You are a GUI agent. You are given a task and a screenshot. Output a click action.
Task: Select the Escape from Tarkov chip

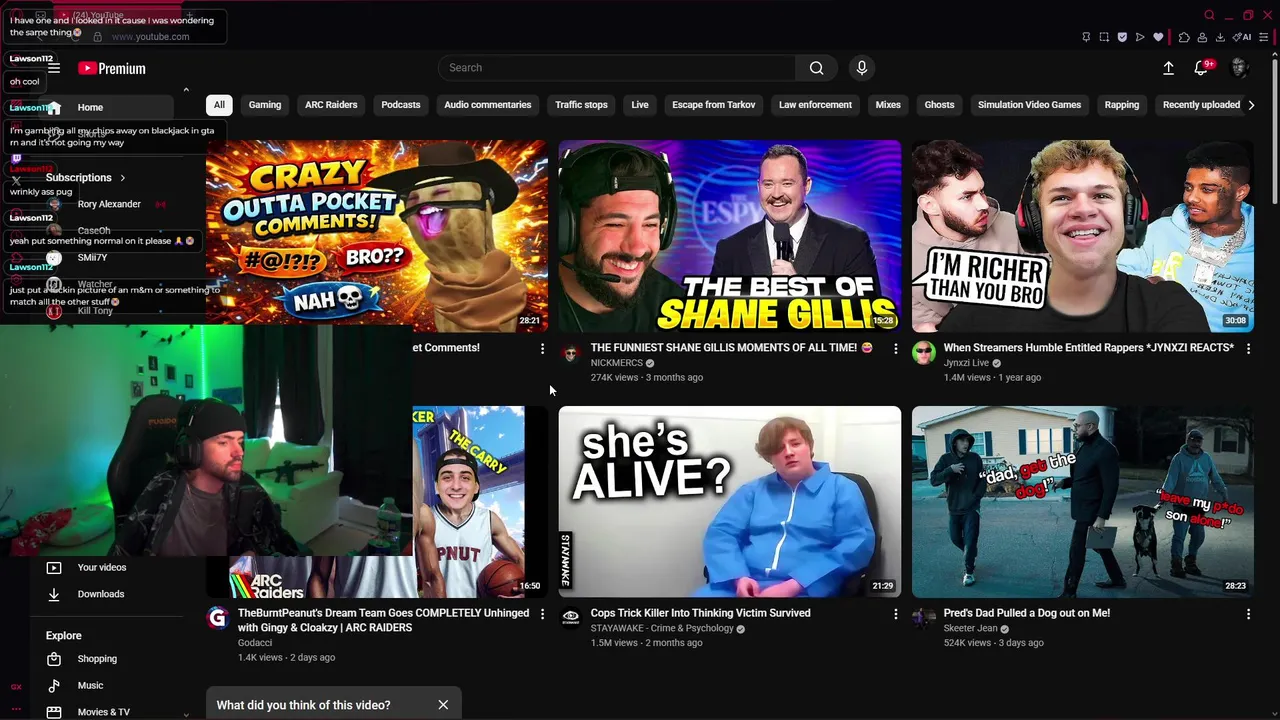[x=714, y=105]
